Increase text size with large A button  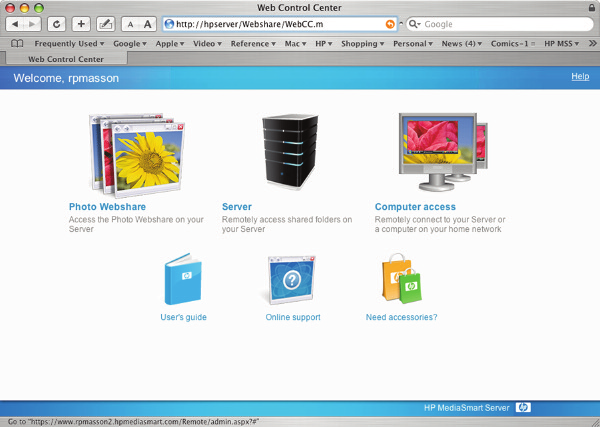tap(147, 24)
